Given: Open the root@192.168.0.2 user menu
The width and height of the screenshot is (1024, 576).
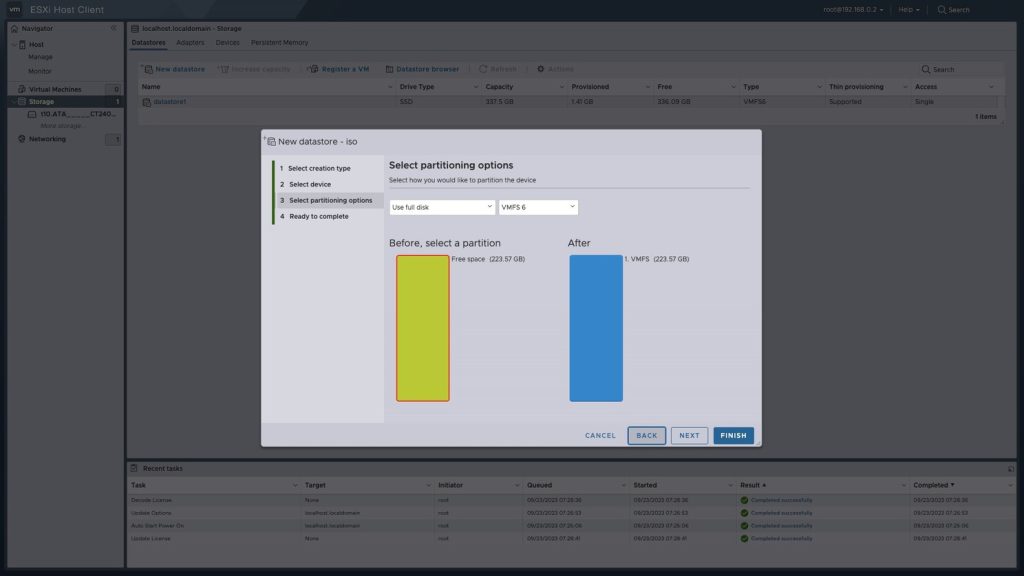Looking at the screenshot, I should pyautogui.click(x=853, y=10).
